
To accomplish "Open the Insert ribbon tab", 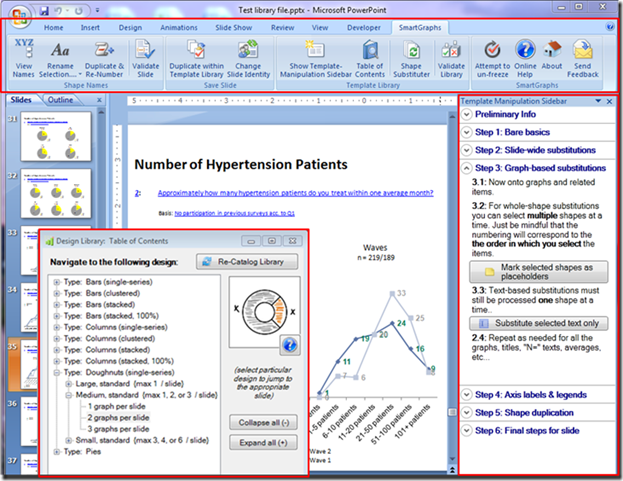I will (x=90, y=27).
